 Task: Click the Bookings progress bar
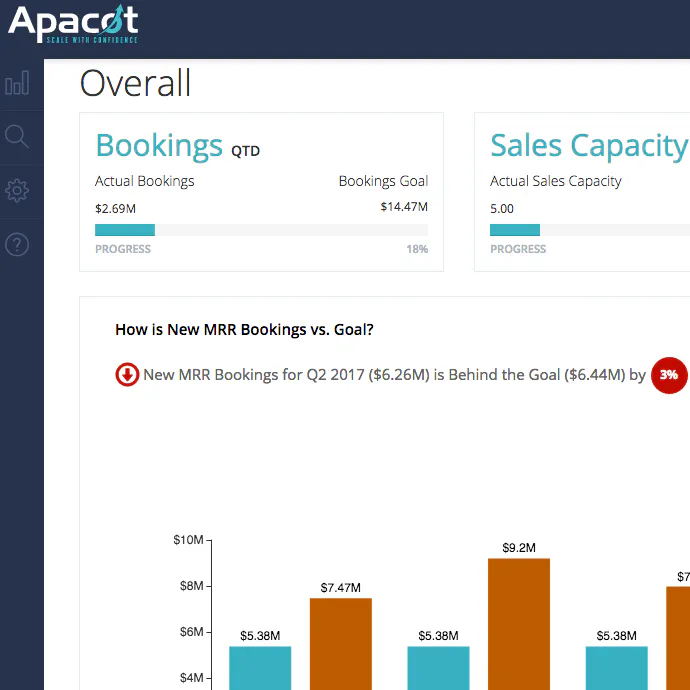(261, 230)
